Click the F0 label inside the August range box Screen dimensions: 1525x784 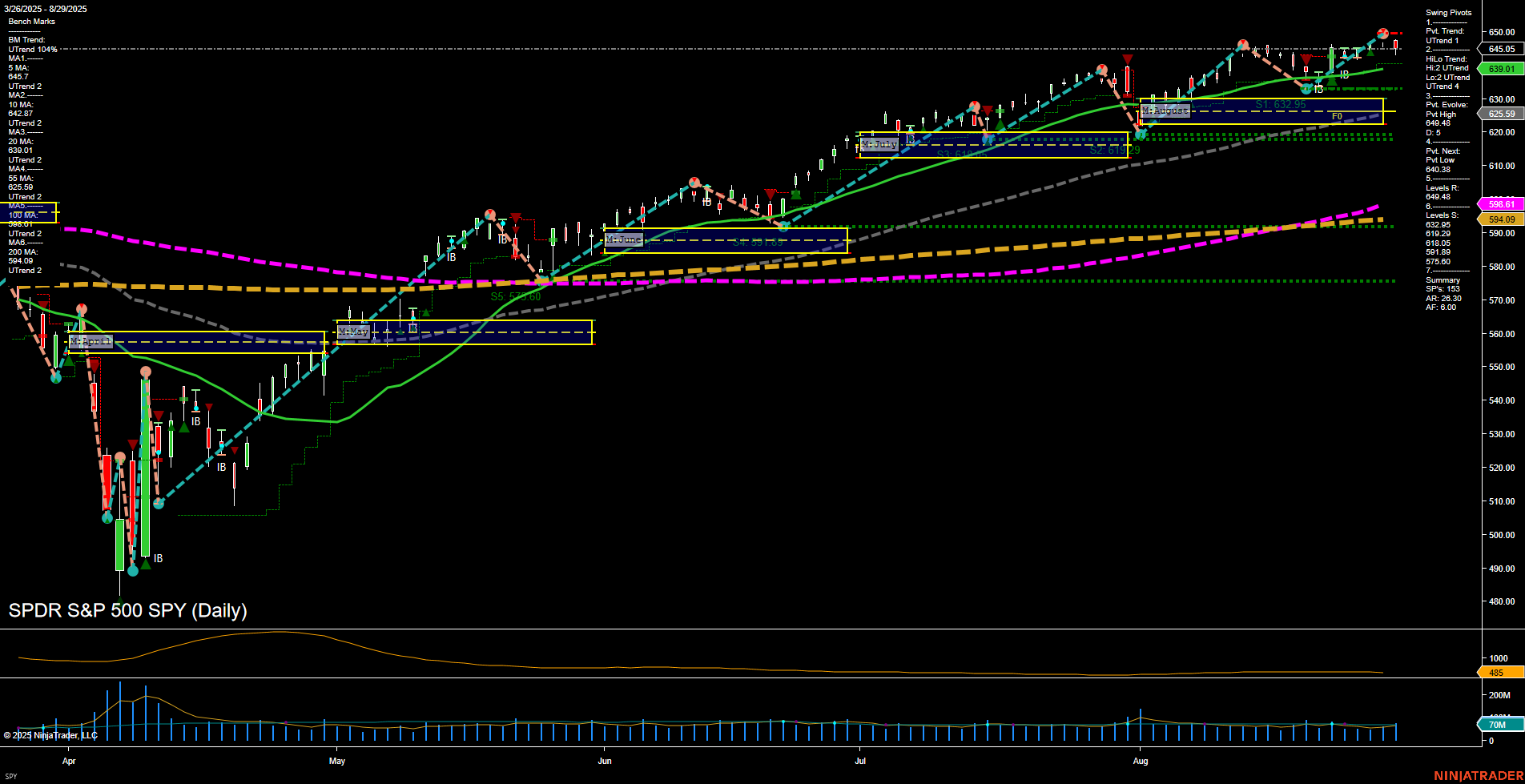[x=1337, y=116]
